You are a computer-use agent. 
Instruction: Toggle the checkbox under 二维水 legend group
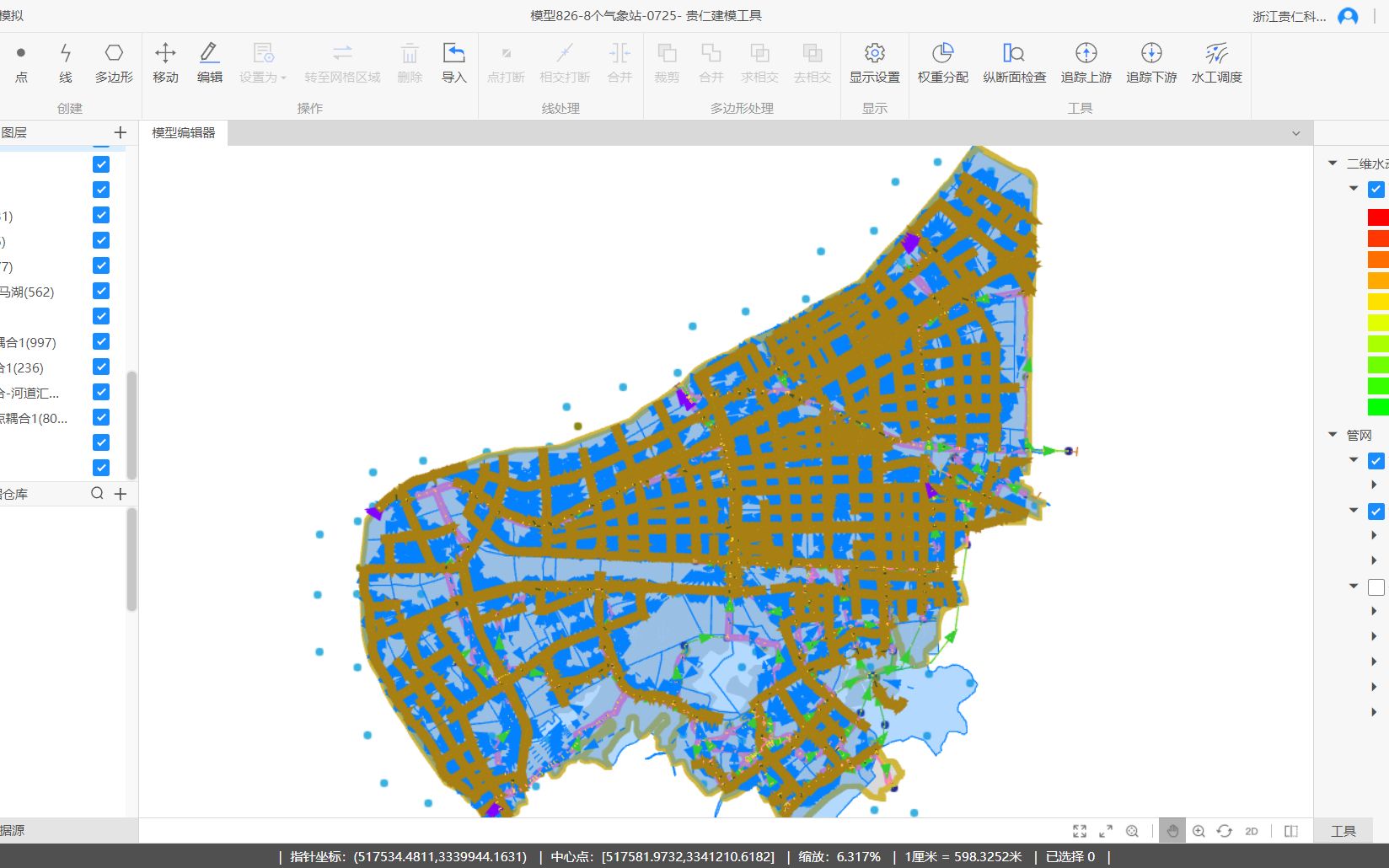(x=1376, y=189)
